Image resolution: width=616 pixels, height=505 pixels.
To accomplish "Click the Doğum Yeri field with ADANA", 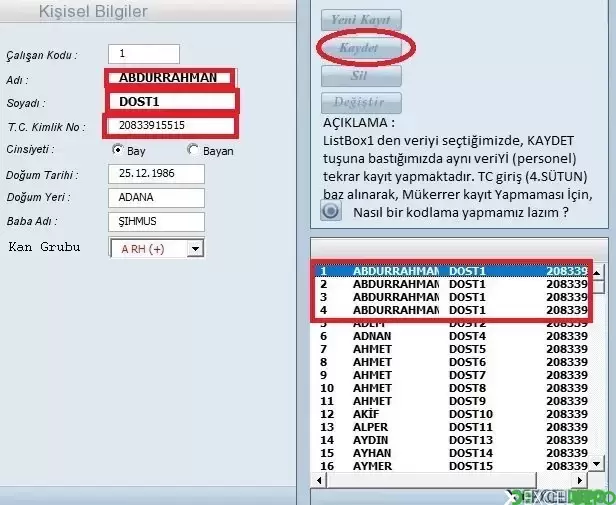I will point(156,198).
